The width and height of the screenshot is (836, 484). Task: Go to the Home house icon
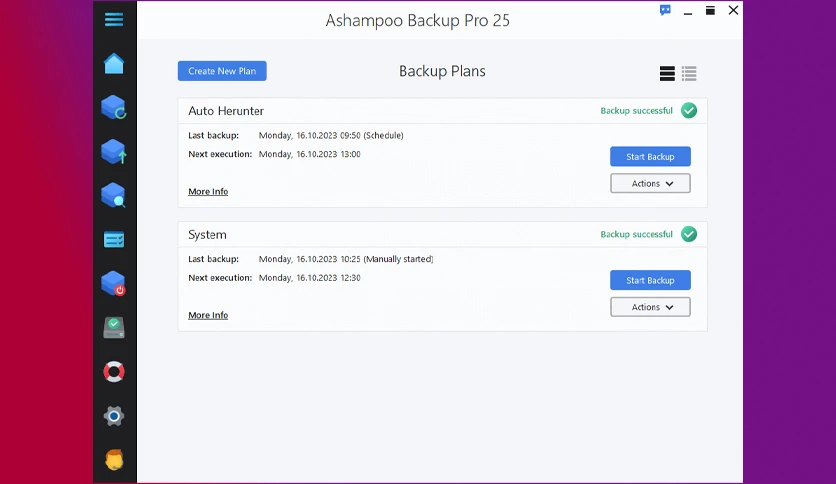pos(114,64)
